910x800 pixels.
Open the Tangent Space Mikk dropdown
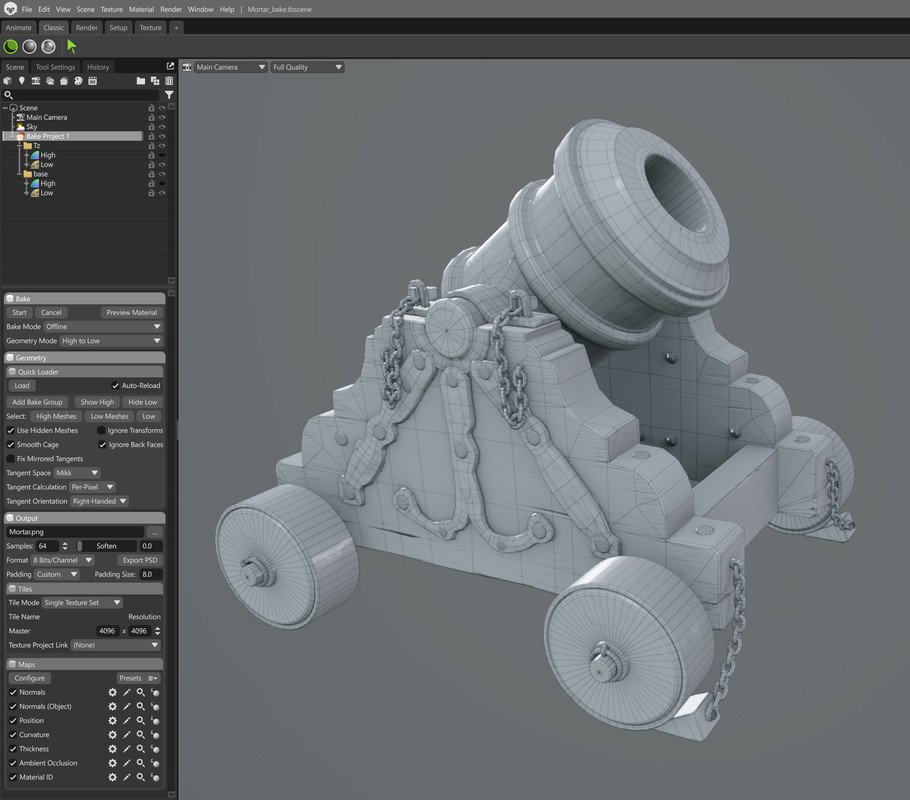coord(77,473)
